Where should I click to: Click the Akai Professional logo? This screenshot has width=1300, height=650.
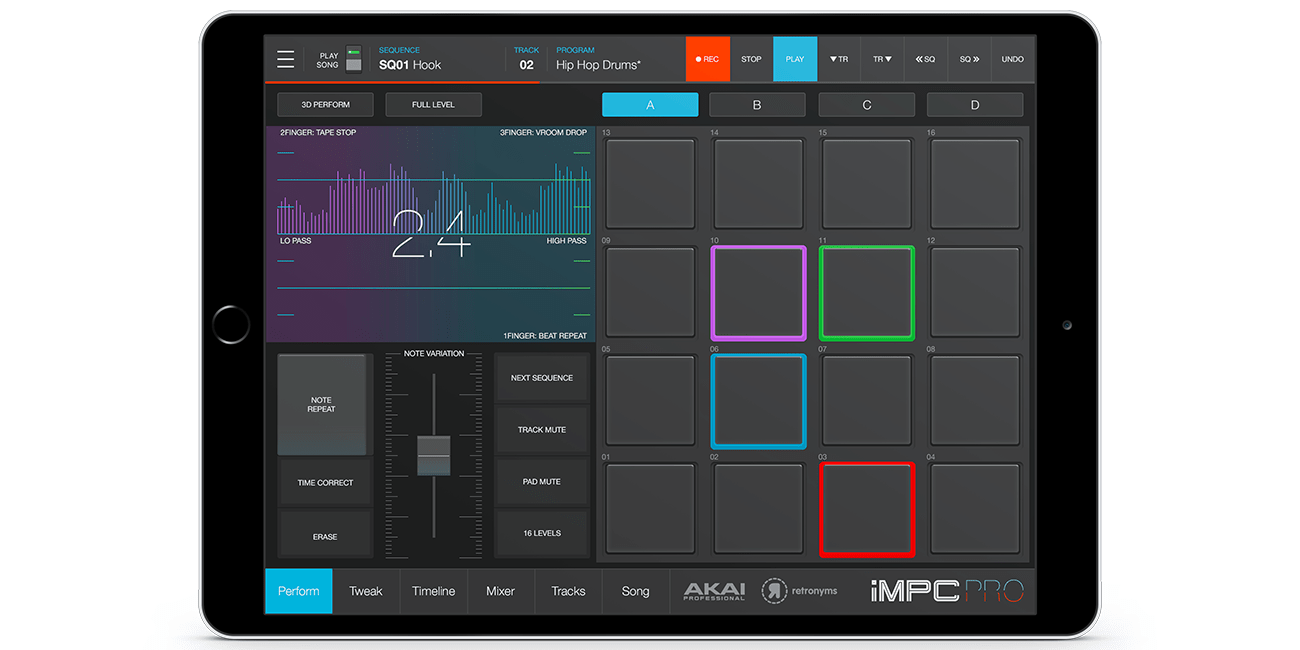click(714, 591)
